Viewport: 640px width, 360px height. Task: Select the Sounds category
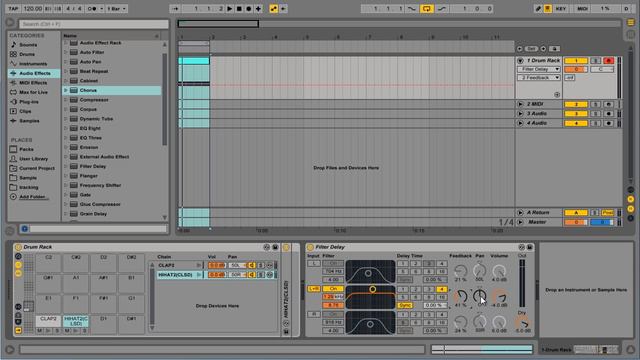pos(28,44)
